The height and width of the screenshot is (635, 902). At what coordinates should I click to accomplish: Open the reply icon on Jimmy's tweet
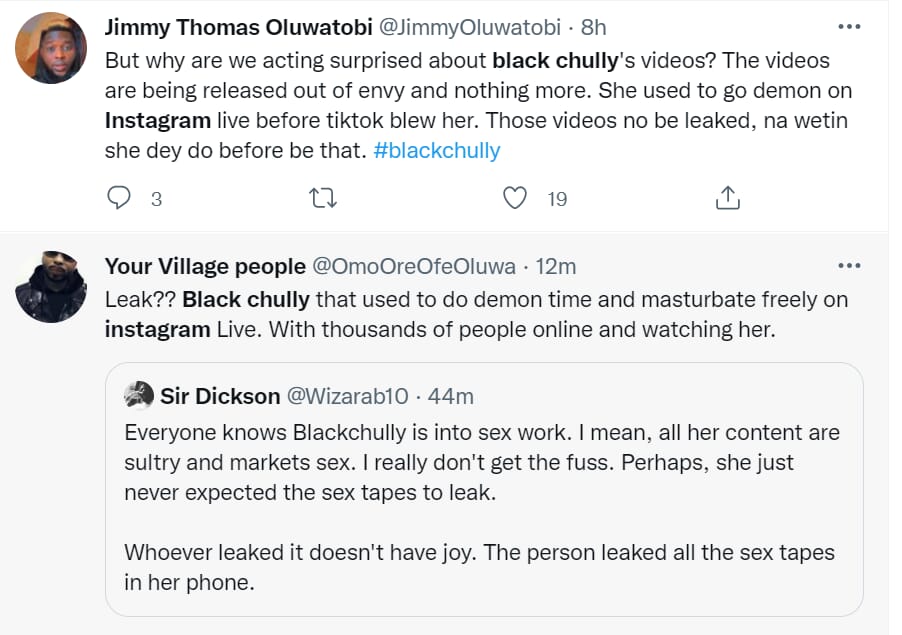tap(119, 198)
